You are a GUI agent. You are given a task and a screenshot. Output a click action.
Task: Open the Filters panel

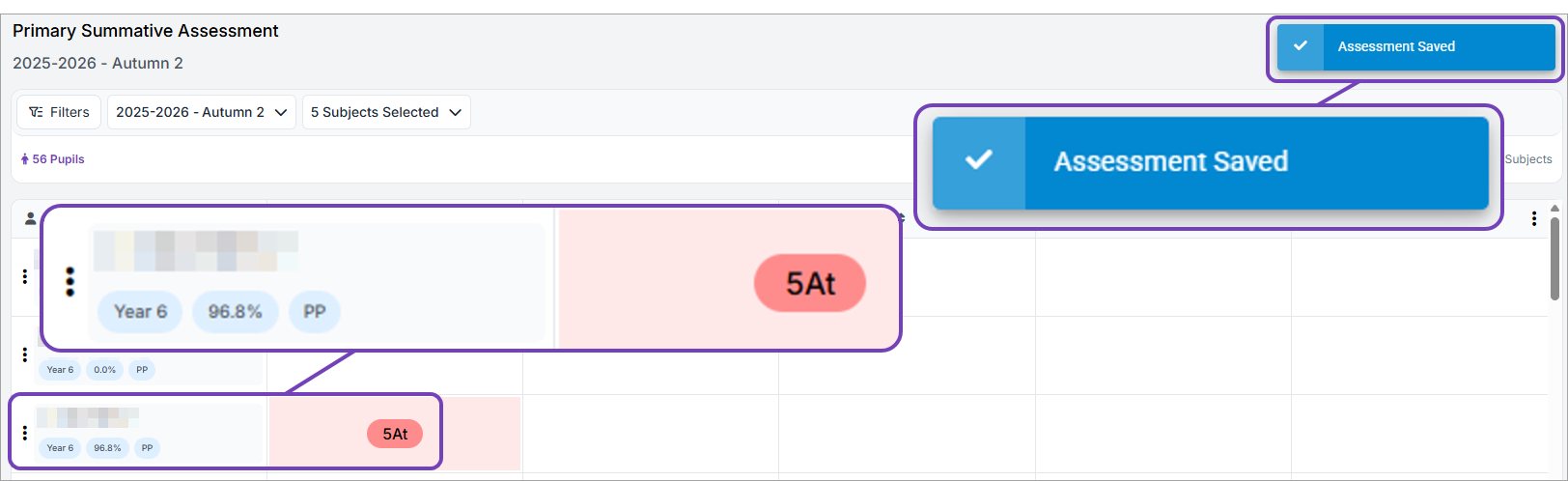pyautogui.click(x=59, y=112)
